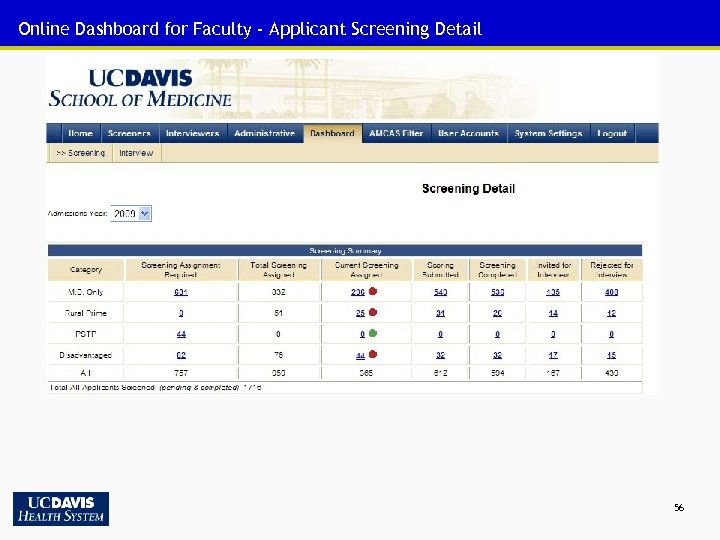This screenshot has width=720, height=540.
Task: Open M.D. Only Scoring Submitted link
Action: 440,292
